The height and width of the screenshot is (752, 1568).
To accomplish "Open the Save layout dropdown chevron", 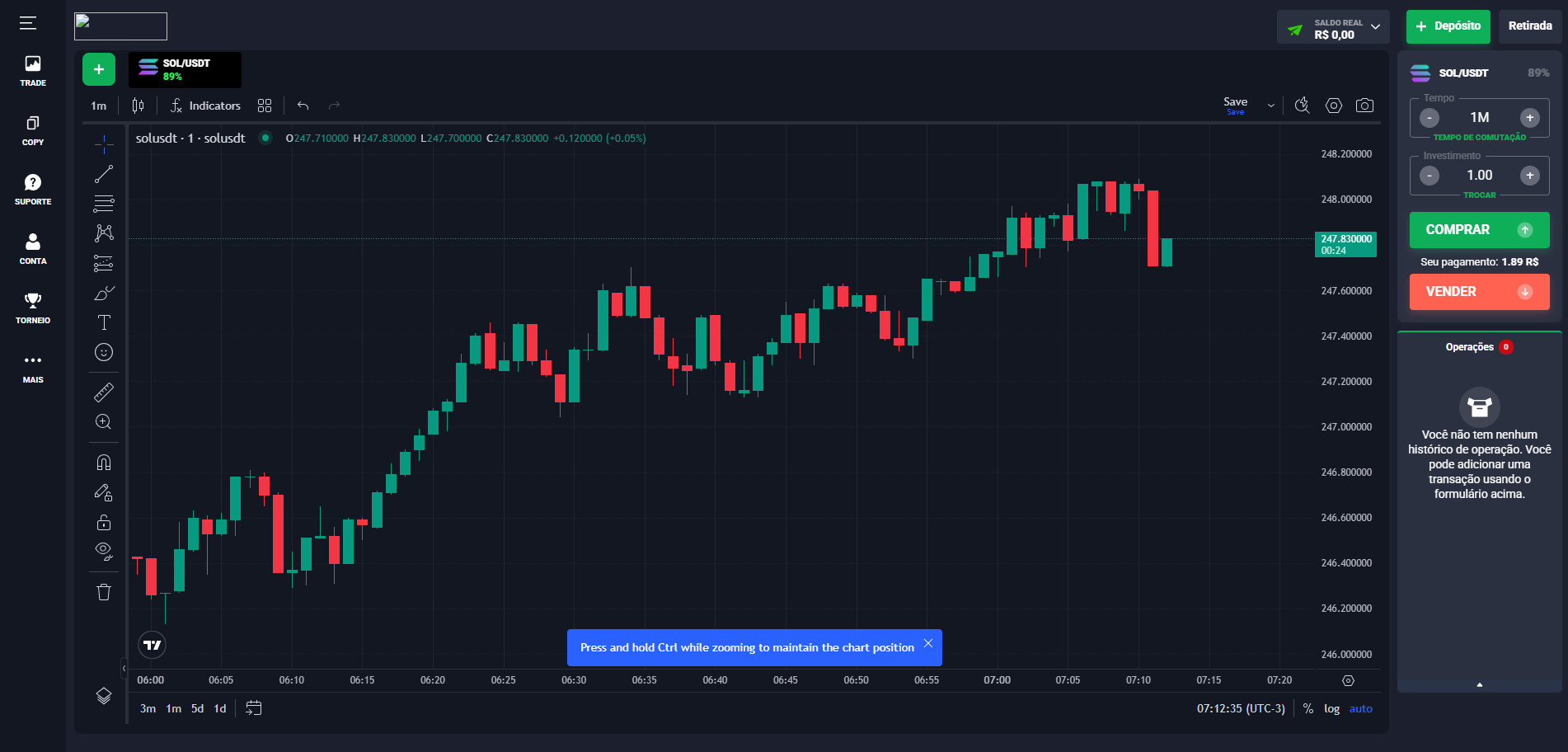I will coord(1270,106).
